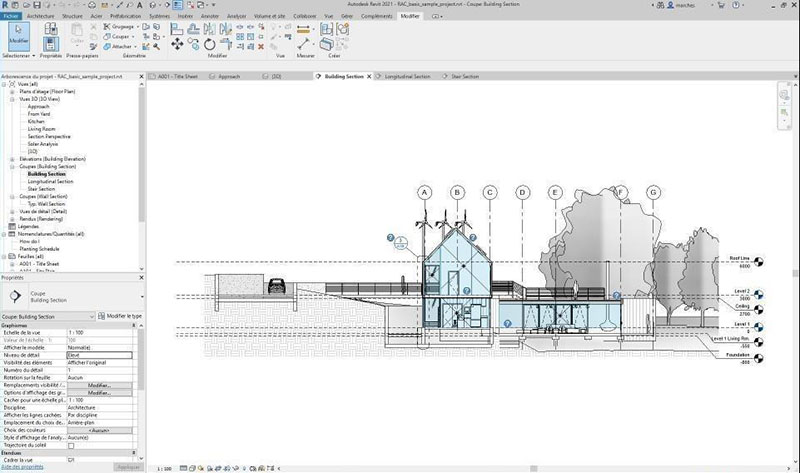
Task: Click the red X Delete tool
Action: click(261, 46)
